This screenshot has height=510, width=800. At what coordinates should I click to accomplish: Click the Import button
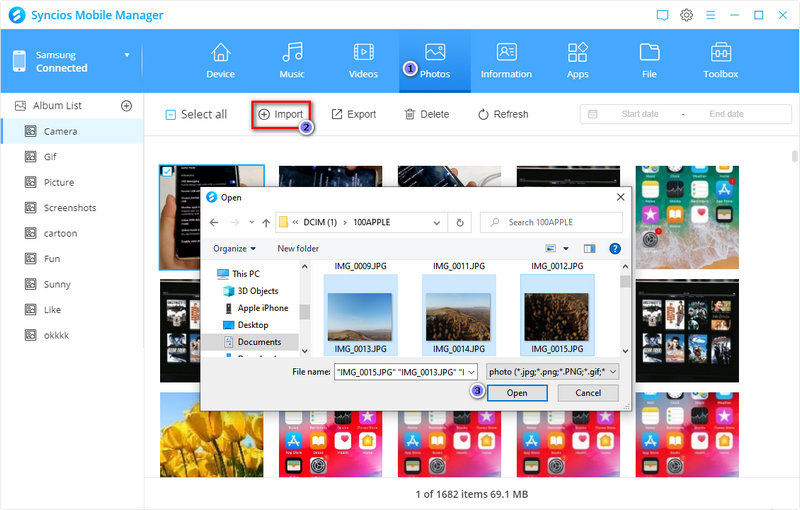281,114
